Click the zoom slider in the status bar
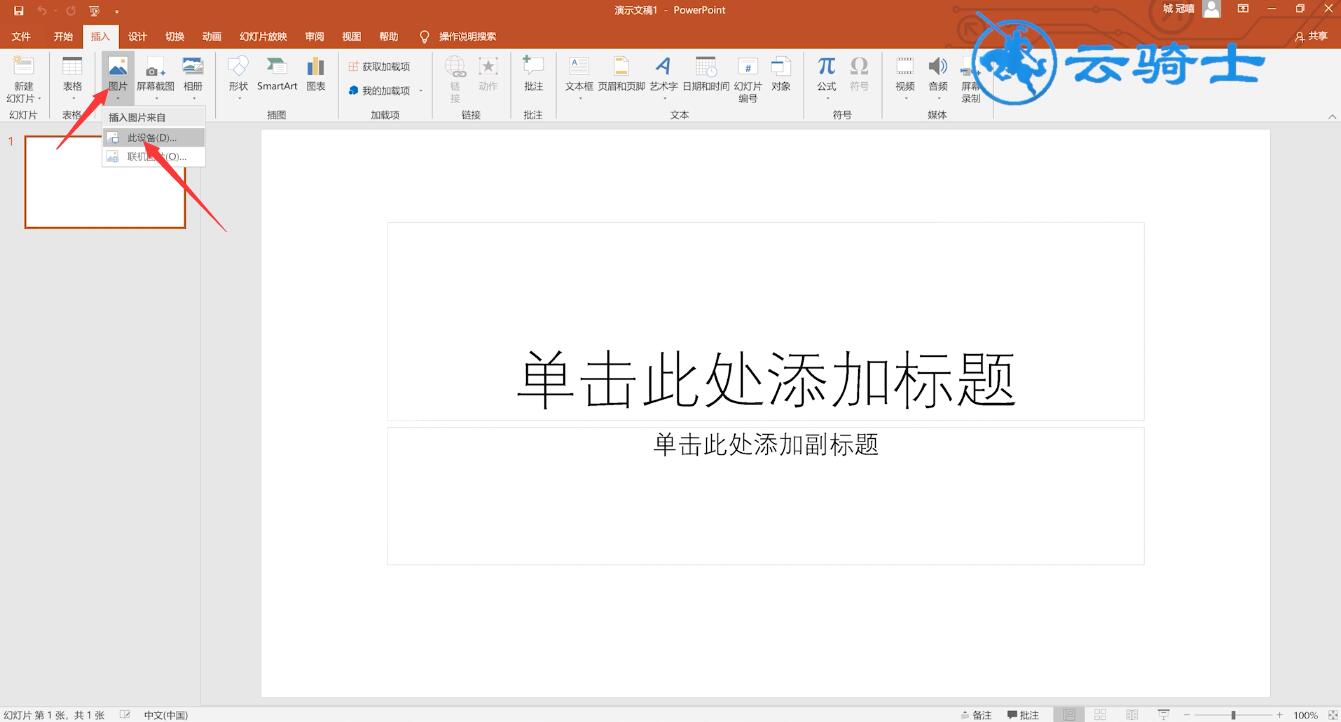 (x=1233, y=715)
